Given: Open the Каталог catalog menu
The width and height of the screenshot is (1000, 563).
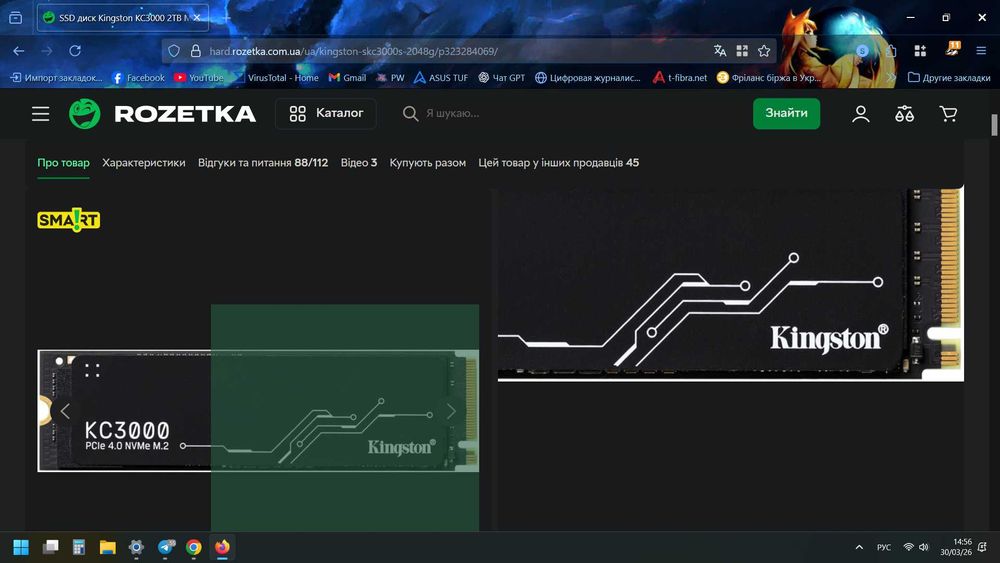Looking at the screenshot, I should pyautogui.click(x=326, y=113).
